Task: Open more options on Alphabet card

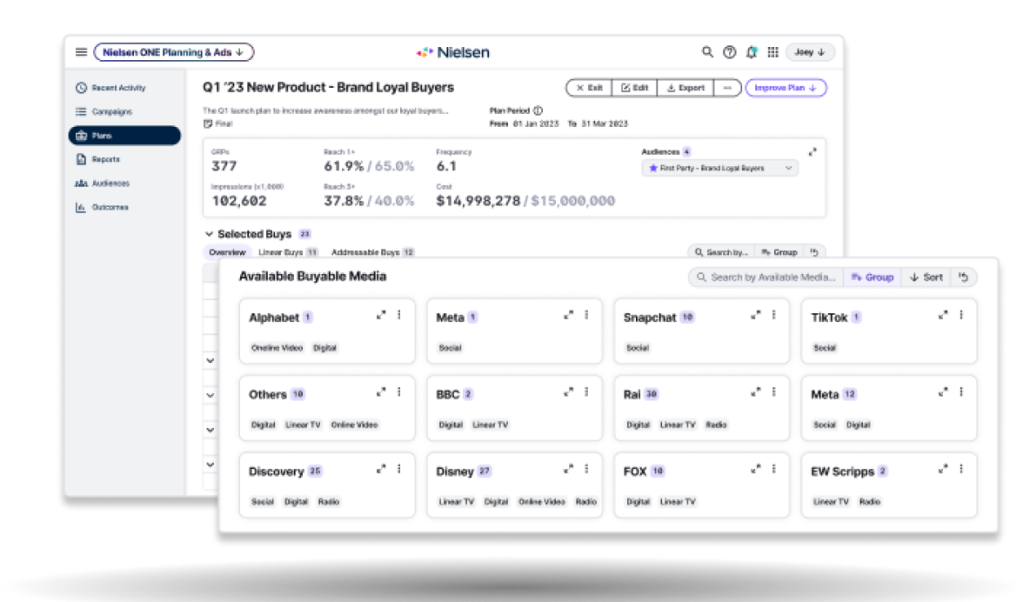Action: tap(399, 315)
